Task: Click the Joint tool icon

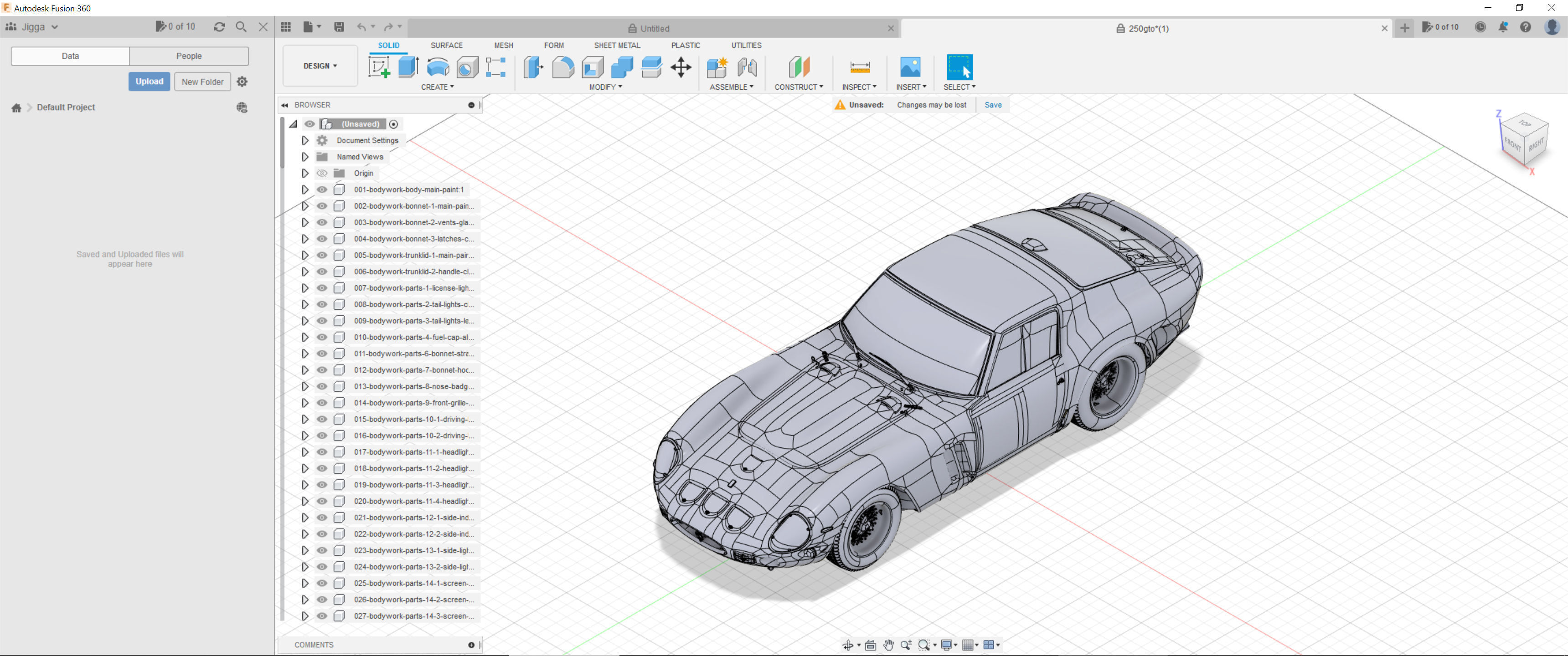Action: coord(747,67)
